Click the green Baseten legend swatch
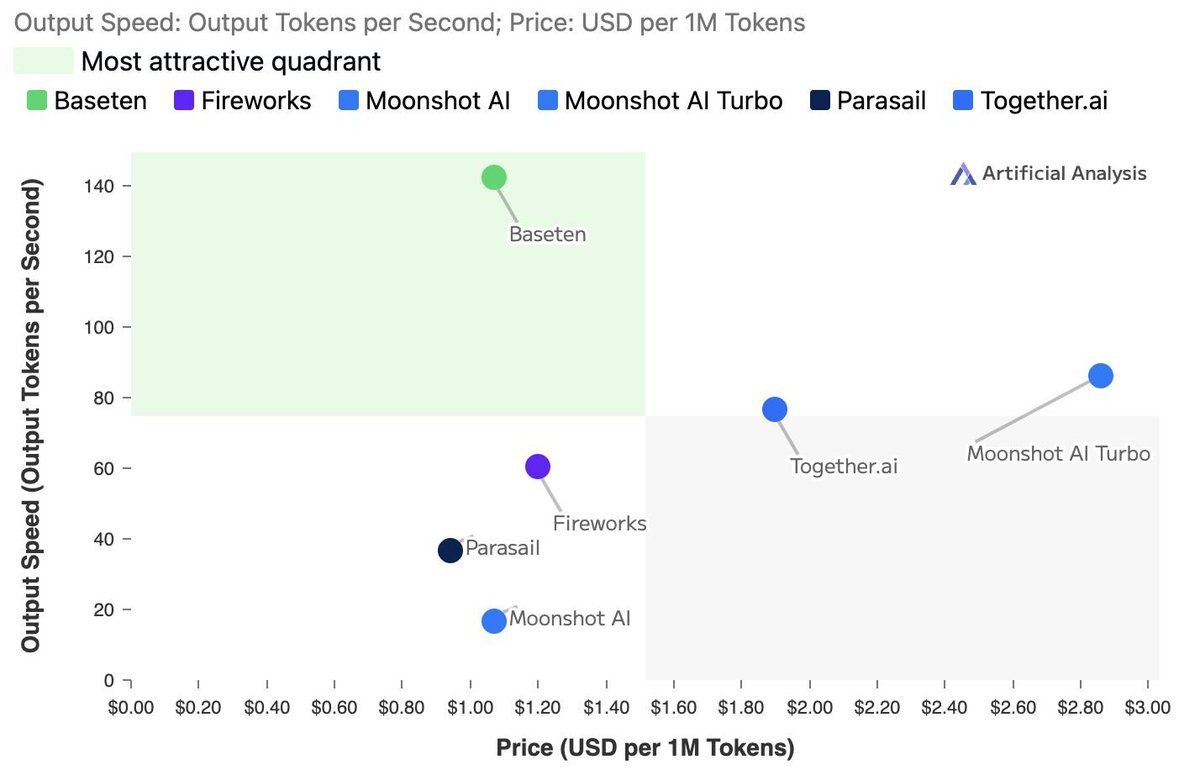1200x770 pixels. pyautogui.click(x=36, y=101)
